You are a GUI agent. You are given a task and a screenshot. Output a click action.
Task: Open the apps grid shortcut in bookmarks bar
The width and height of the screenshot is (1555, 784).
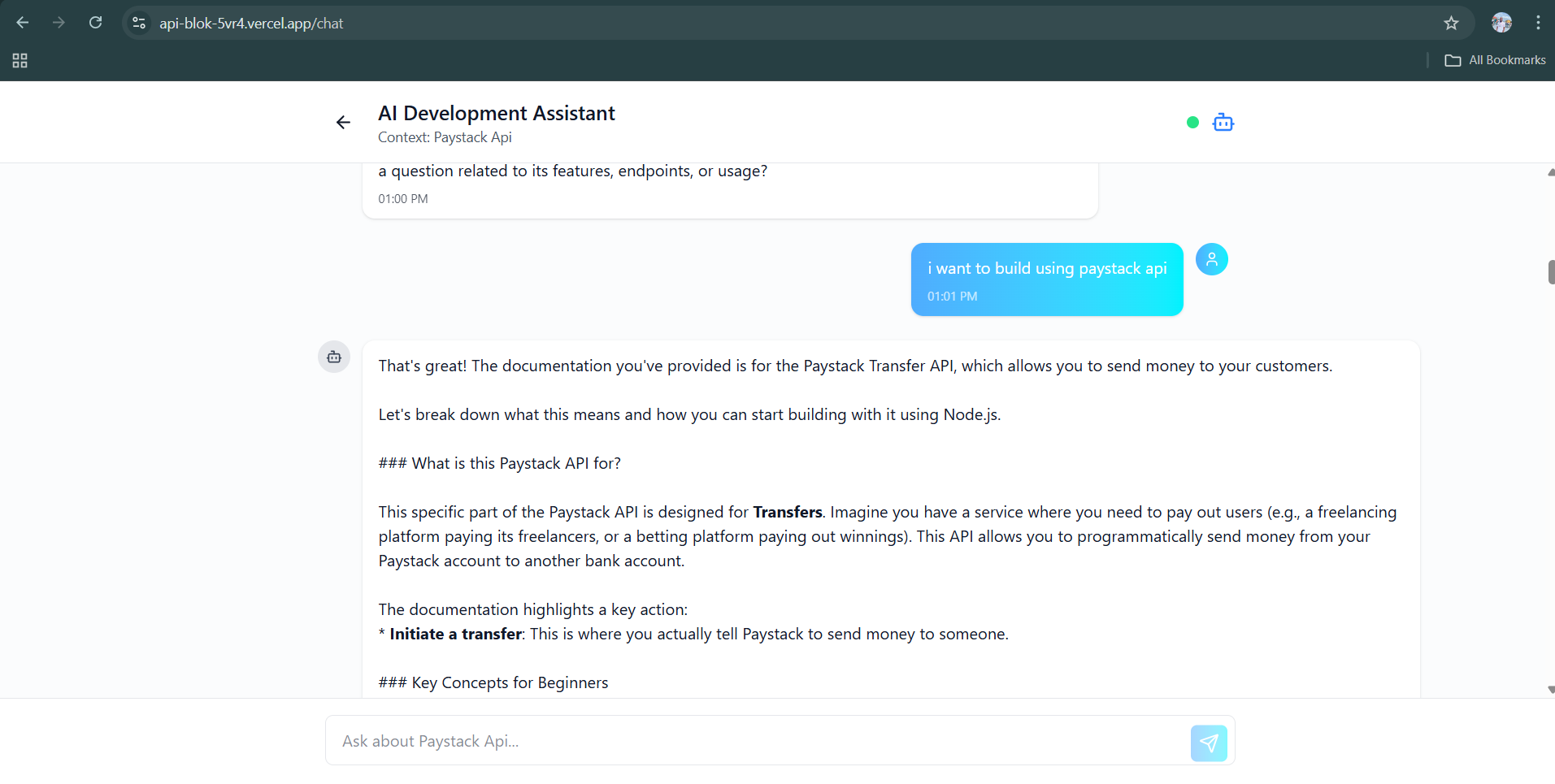[x=20, y=60]
